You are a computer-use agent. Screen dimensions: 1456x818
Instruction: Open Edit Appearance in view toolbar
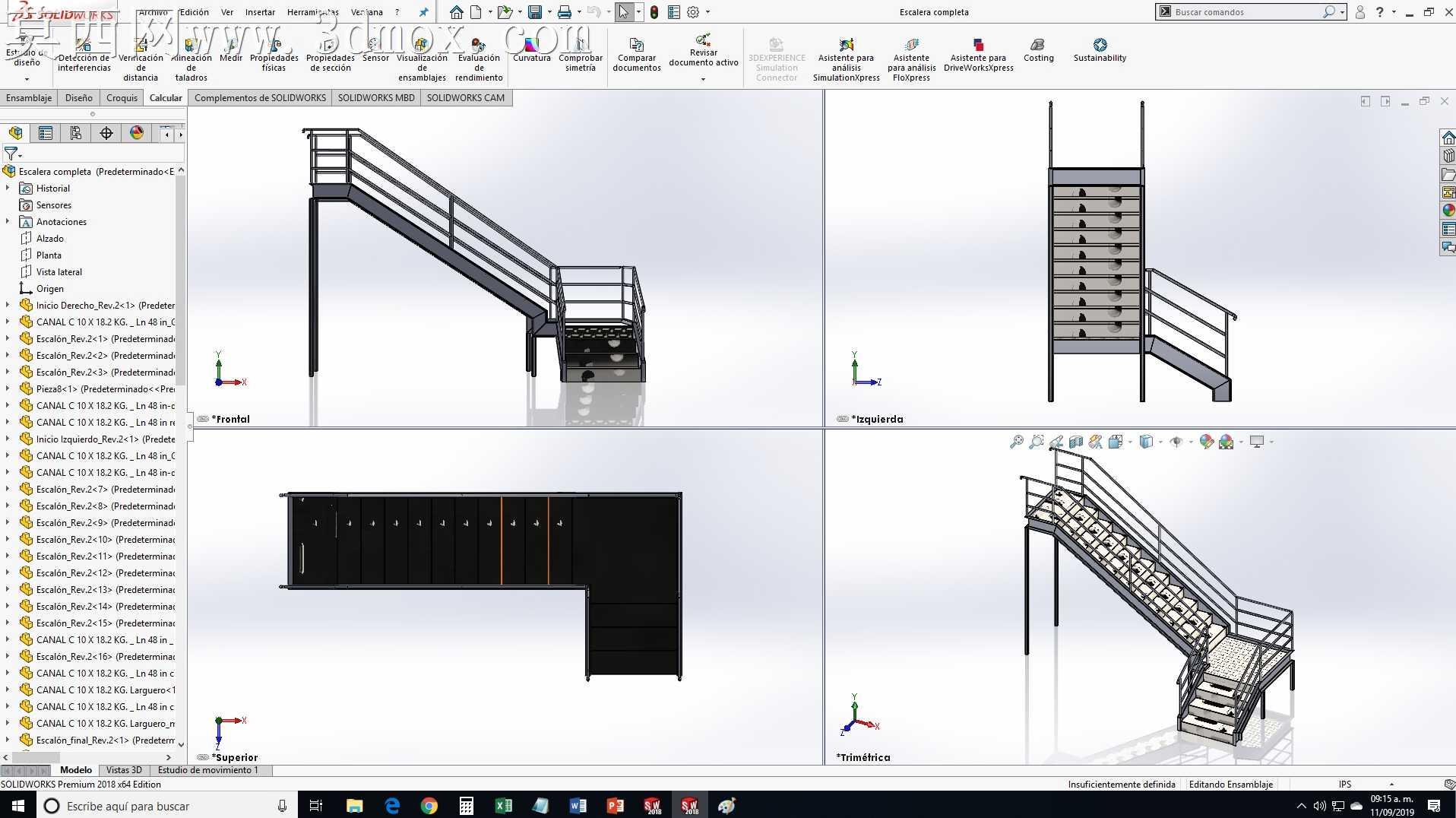coord(1207,442)
